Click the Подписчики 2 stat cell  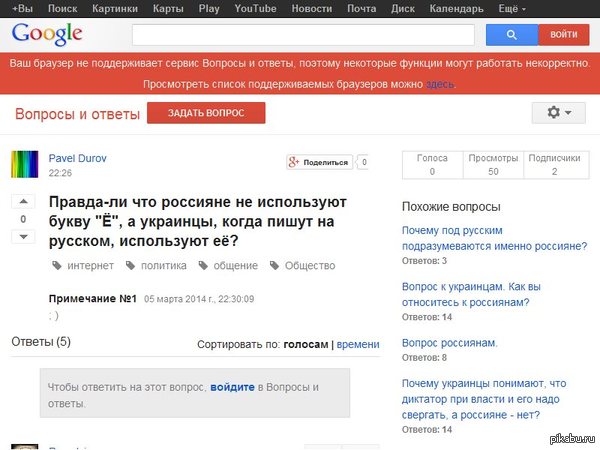pos(556,165)
